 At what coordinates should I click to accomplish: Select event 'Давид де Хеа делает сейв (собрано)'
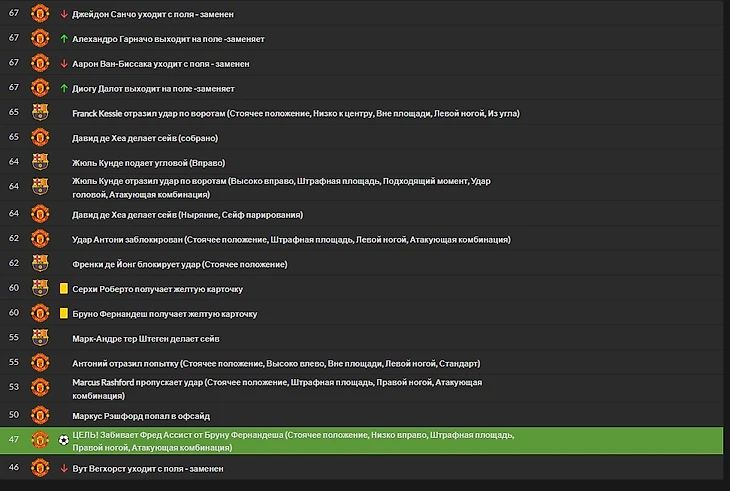(x=145, y=138)
